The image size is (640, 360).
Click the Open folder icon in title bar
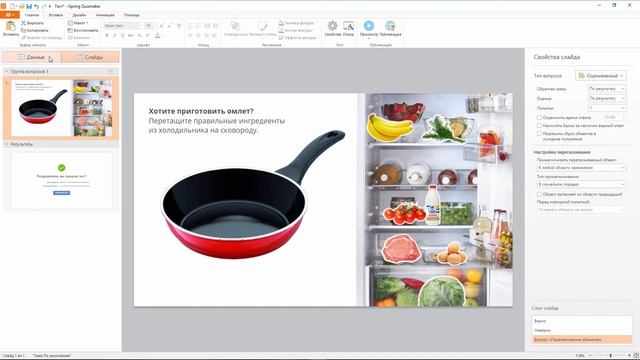(21, 6)
